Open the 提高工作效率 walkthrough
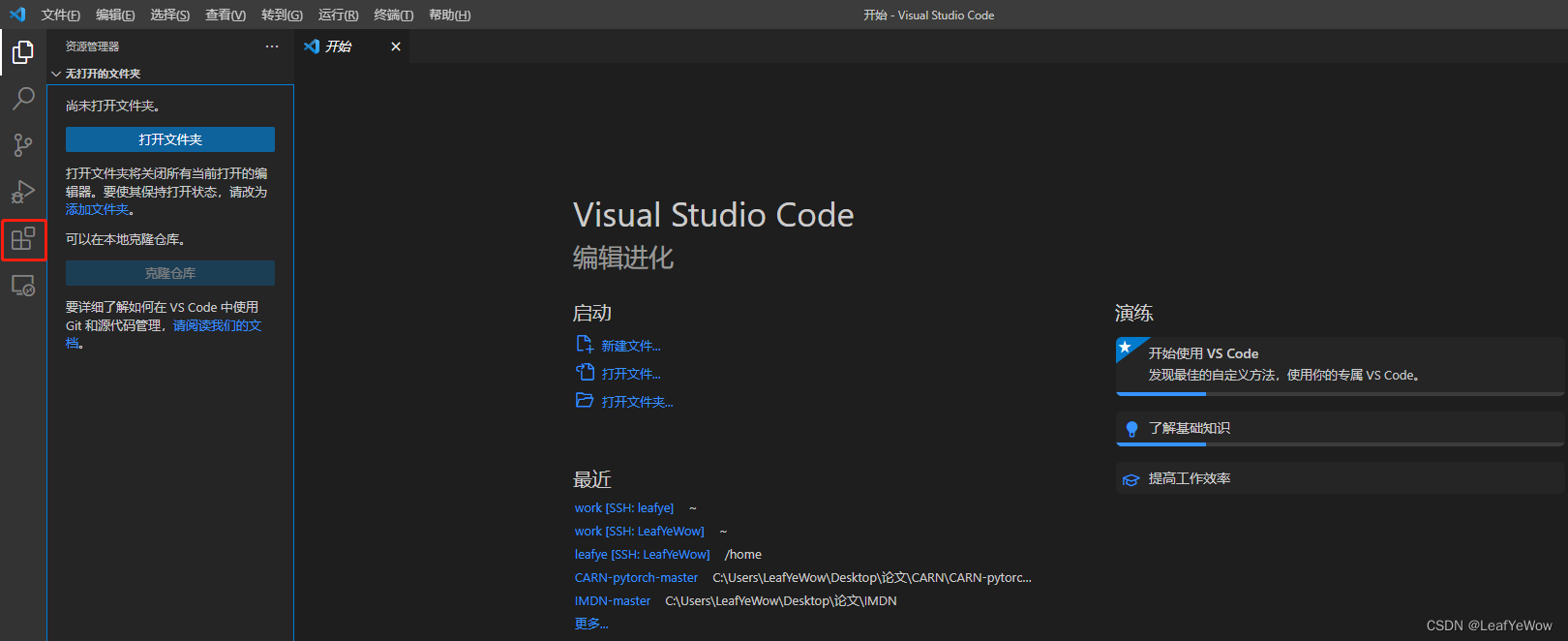 (x=1340, y=478)
